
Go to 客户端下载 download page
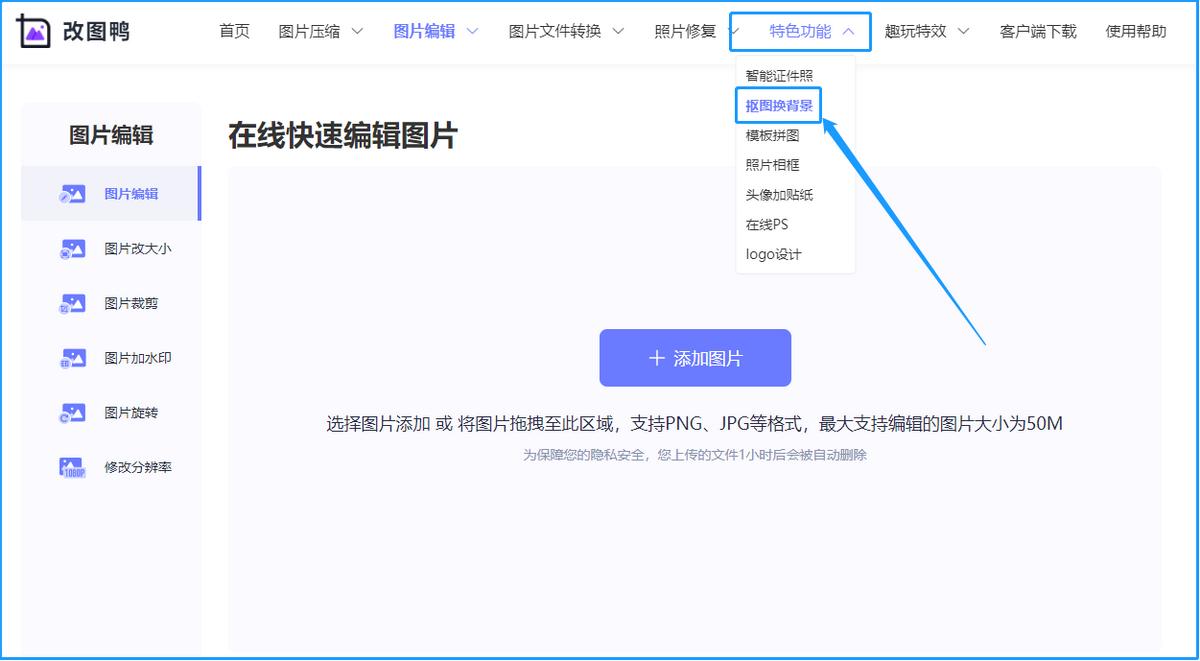[x=1037, y=31]
